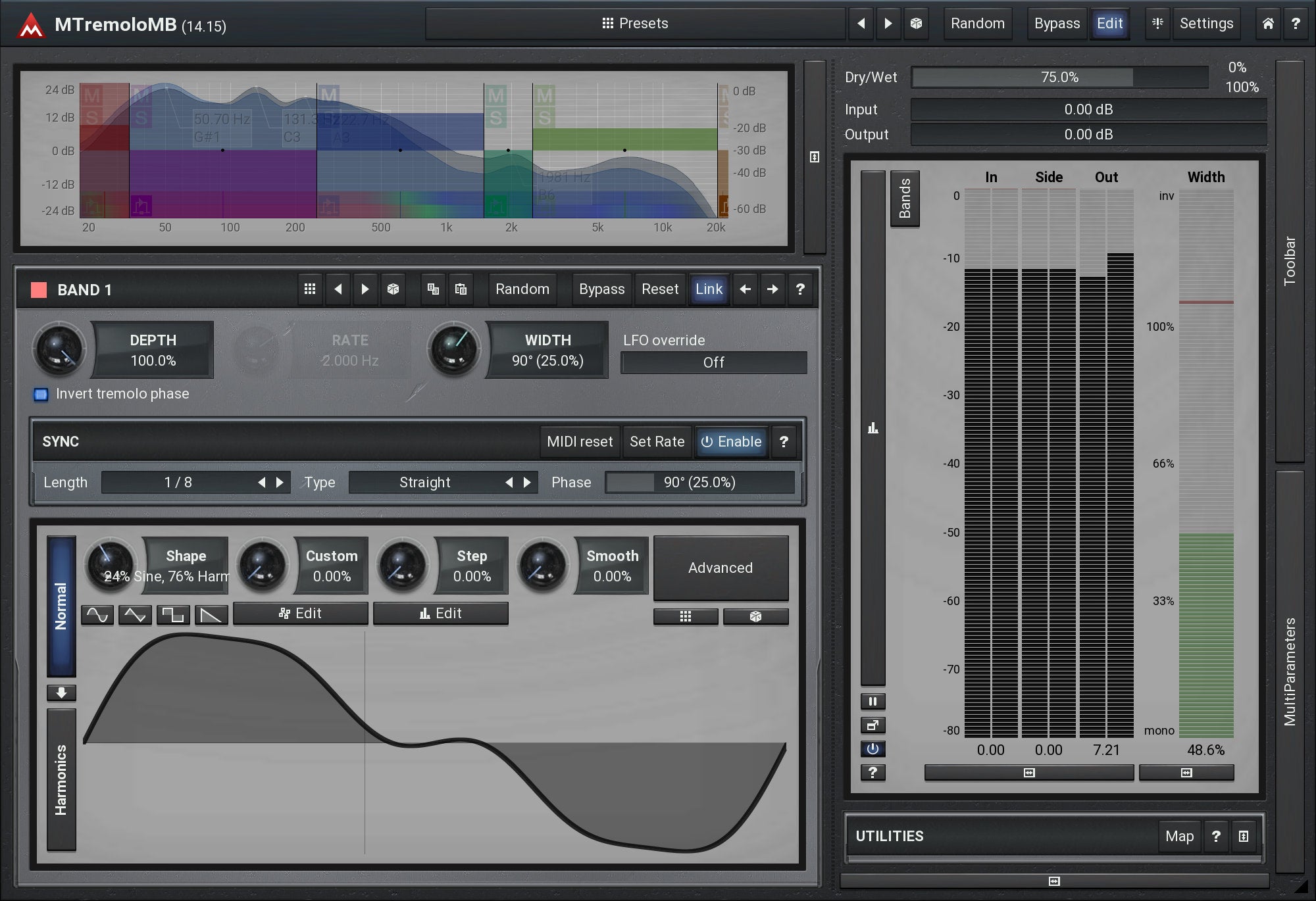Open the Presets menu
The image size is (1316, 901).
[x=634, y=24]
